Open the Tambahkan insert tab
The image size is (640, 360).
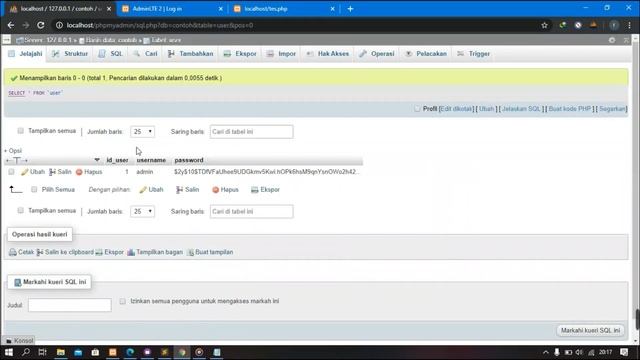[191, 54]
